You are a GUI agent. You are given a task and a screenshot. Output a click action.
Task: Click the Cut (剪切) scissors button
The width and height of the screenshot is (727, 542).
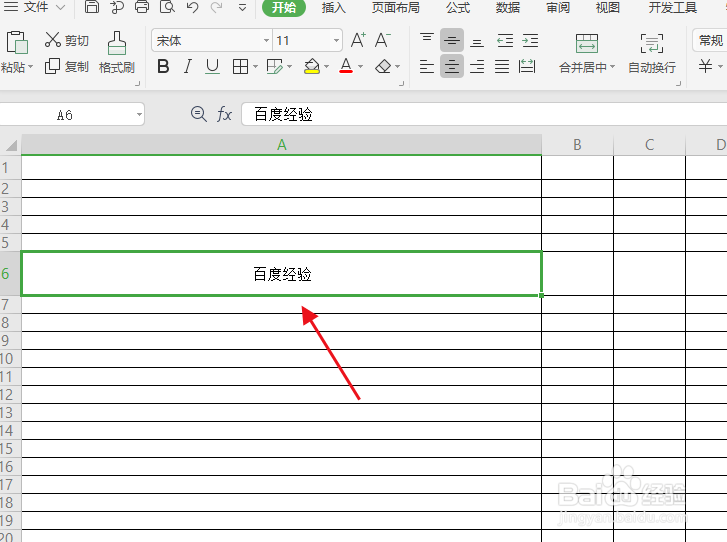coord(67,40)
